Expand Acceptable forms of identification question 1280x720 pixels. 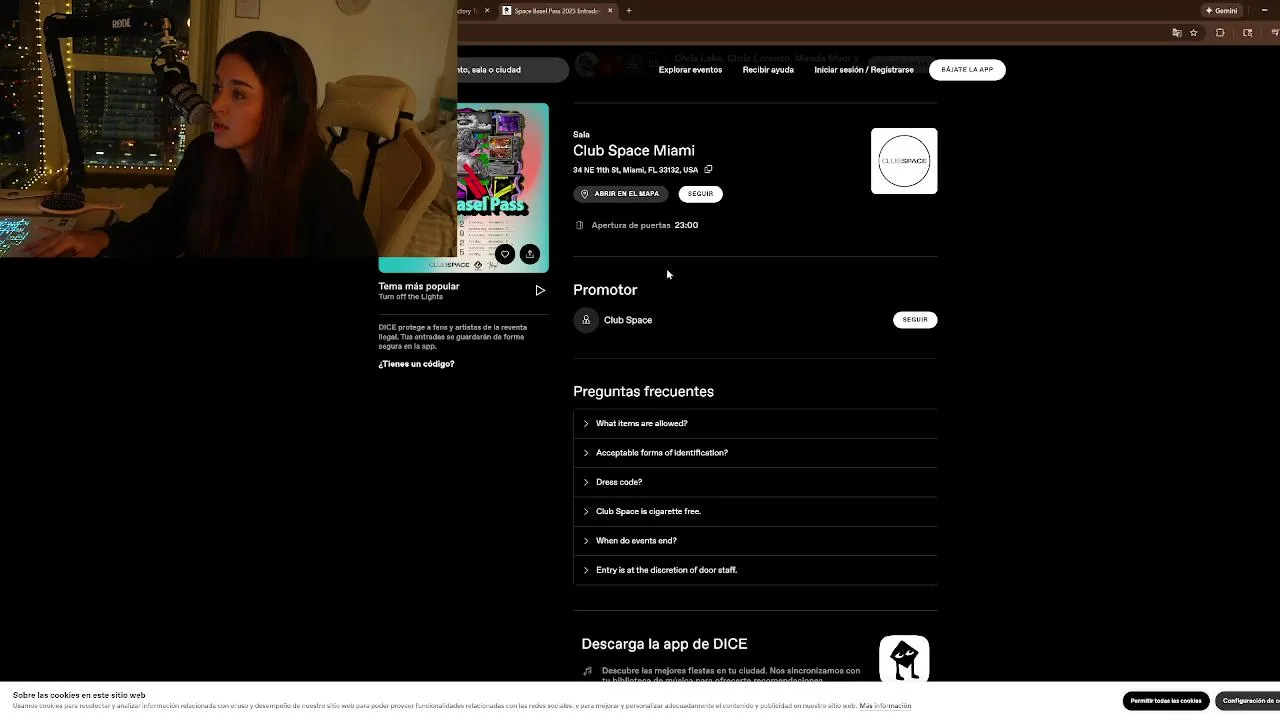coord(755,453)
